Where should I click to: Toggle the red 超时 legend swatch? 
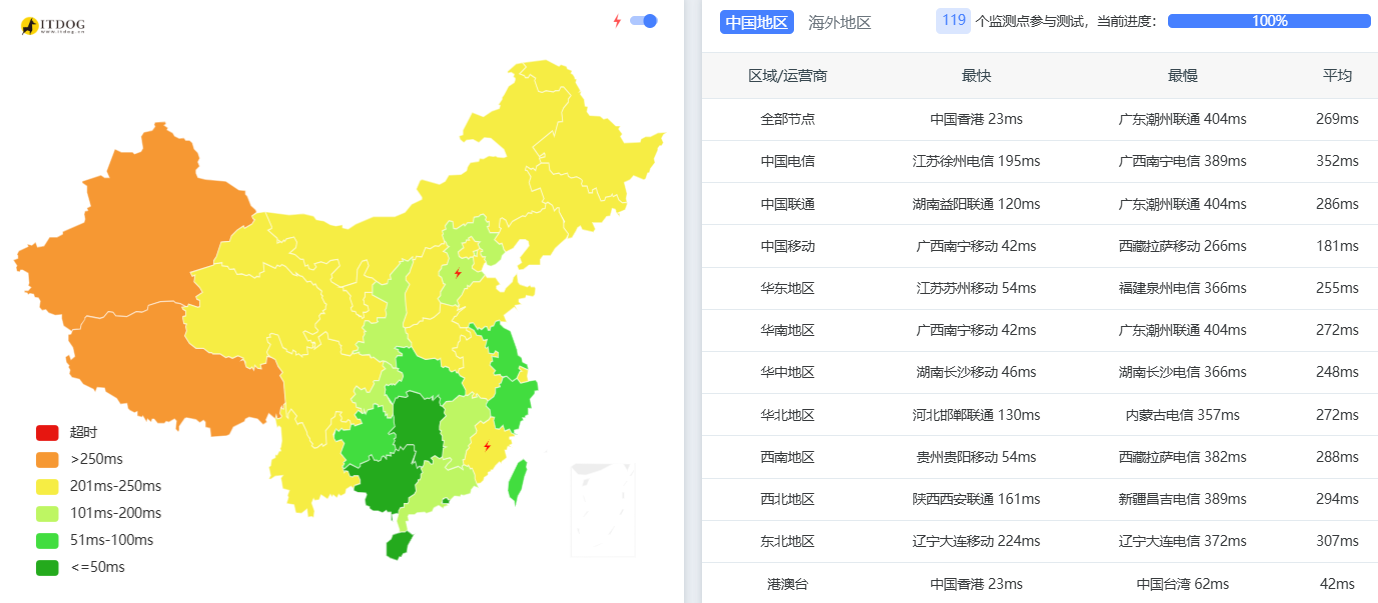47,433
